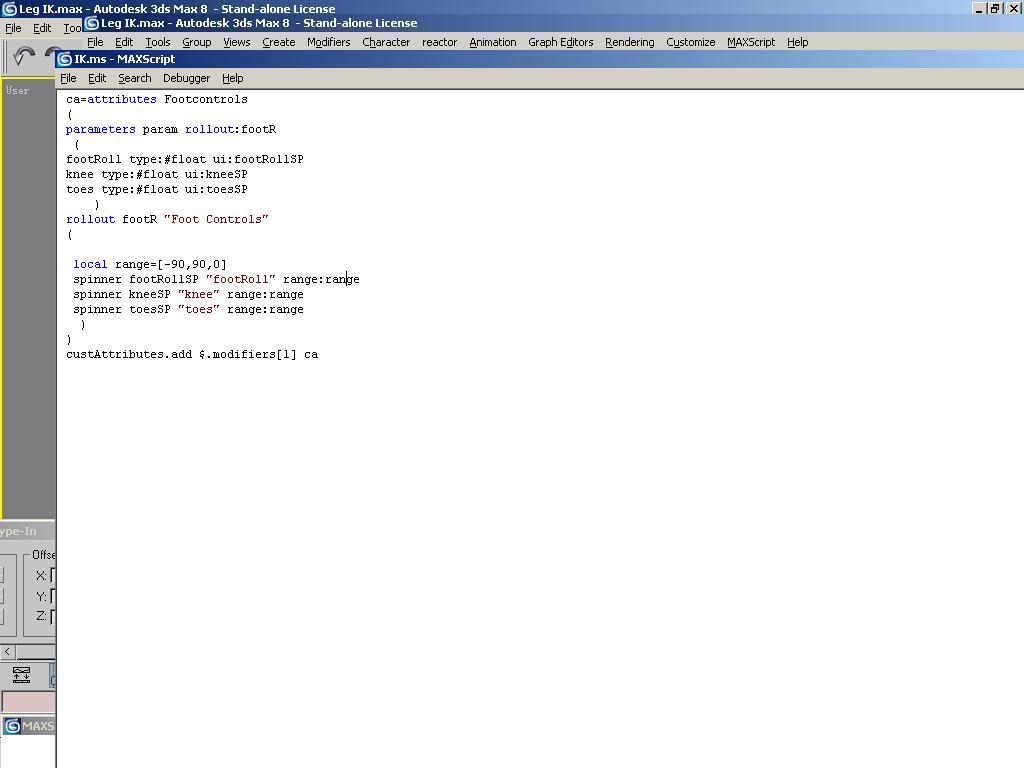Click the minimized MAXS window title bar
The height and width of the screenshot is (768, 1024).
(28, 726)
